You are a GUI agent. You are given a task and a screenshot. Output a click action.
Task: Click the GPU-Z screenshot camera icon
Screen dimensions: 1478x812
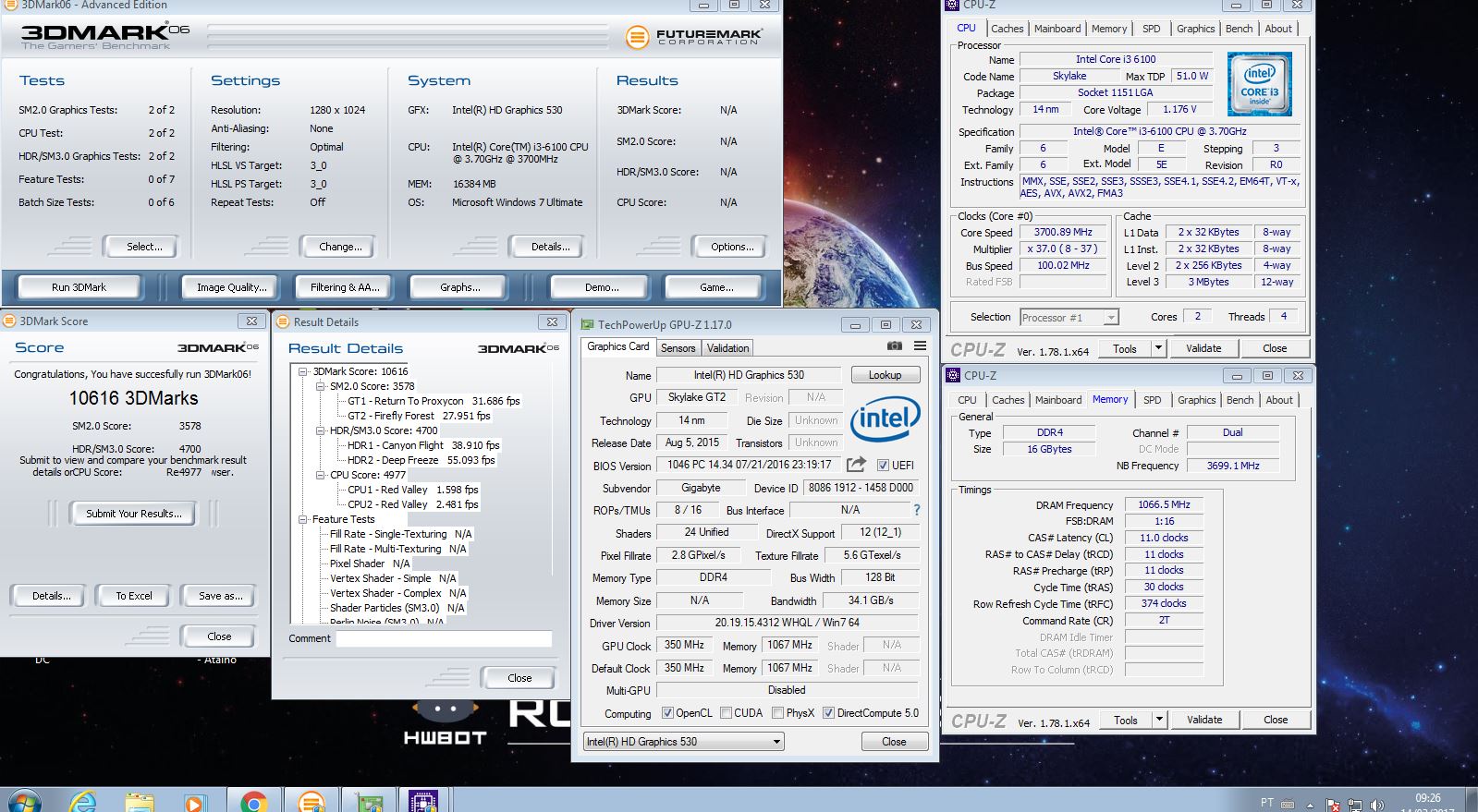(894, 346)
